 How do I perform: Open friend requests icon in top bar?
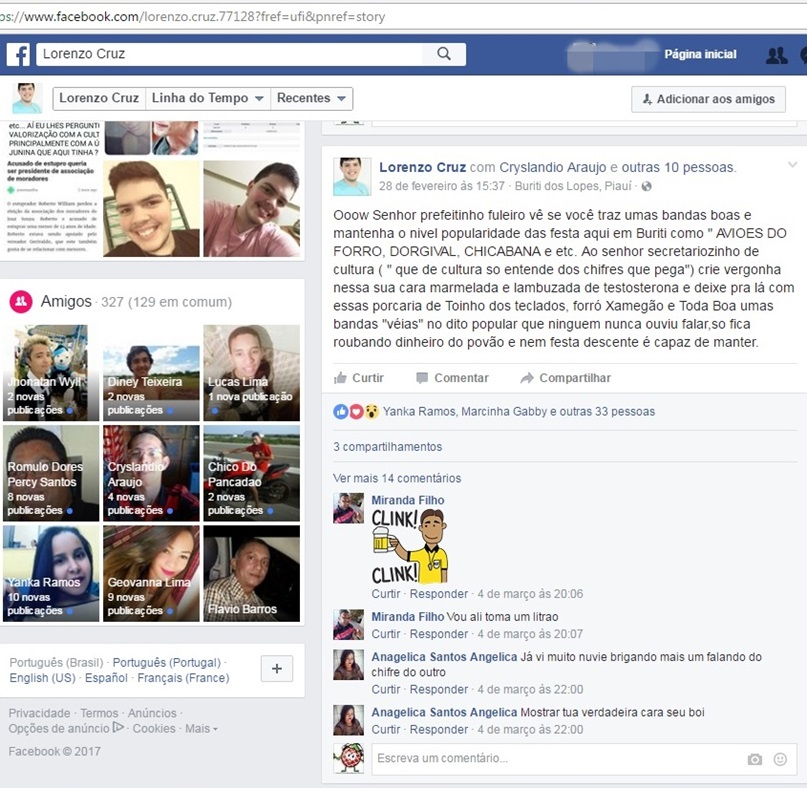(x=776, y=55)
